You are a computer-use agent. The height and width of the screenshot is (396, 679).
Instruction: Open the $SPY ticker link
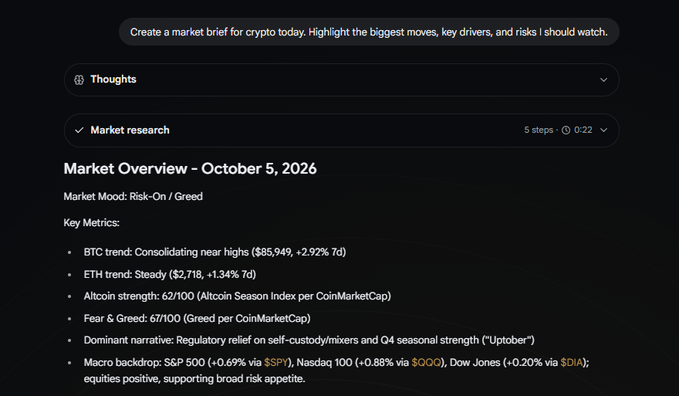[276, 362]
